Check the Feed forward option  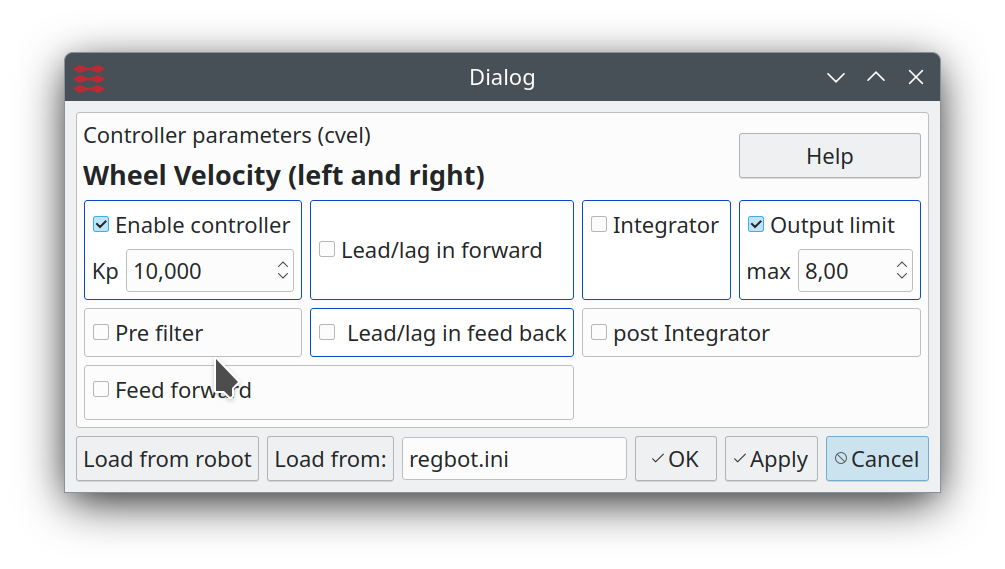[101, 389]
